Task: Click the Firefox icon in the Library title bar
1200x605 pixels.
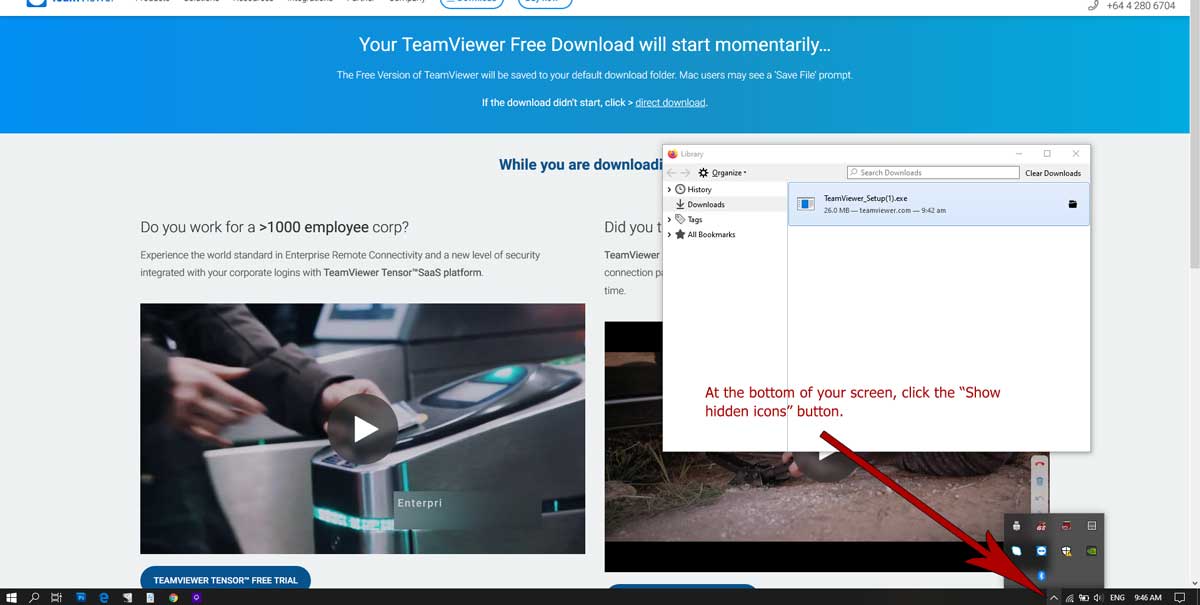Action: point(672,154)
